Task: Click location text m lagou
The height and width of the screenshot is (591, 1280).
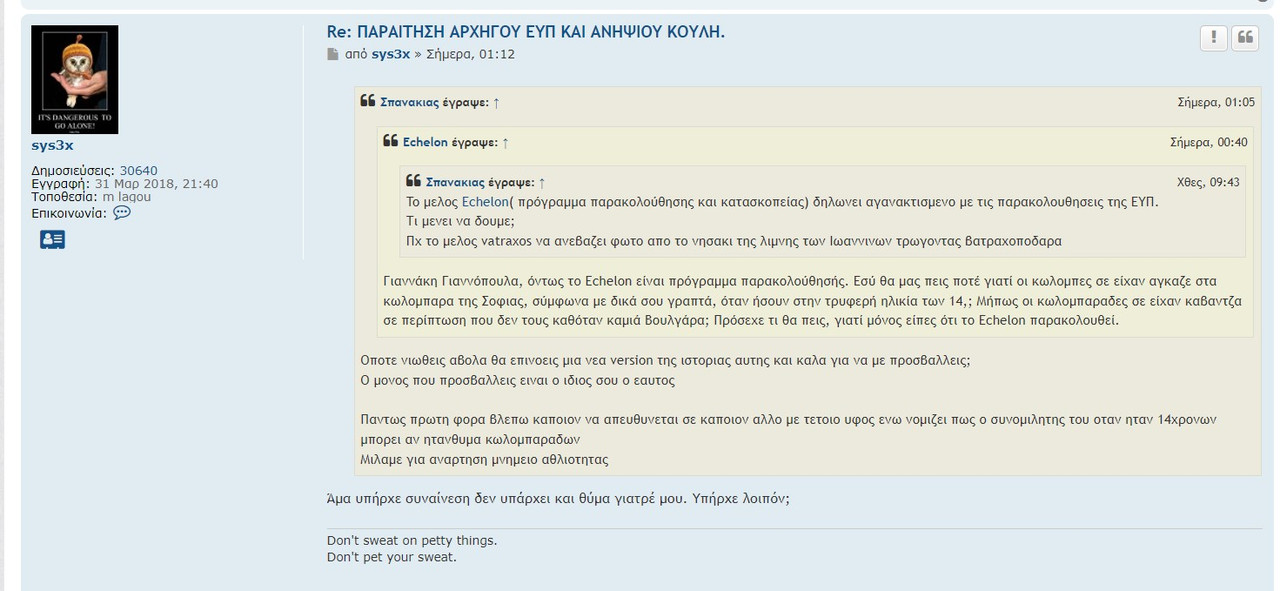Action: [127, 197]
